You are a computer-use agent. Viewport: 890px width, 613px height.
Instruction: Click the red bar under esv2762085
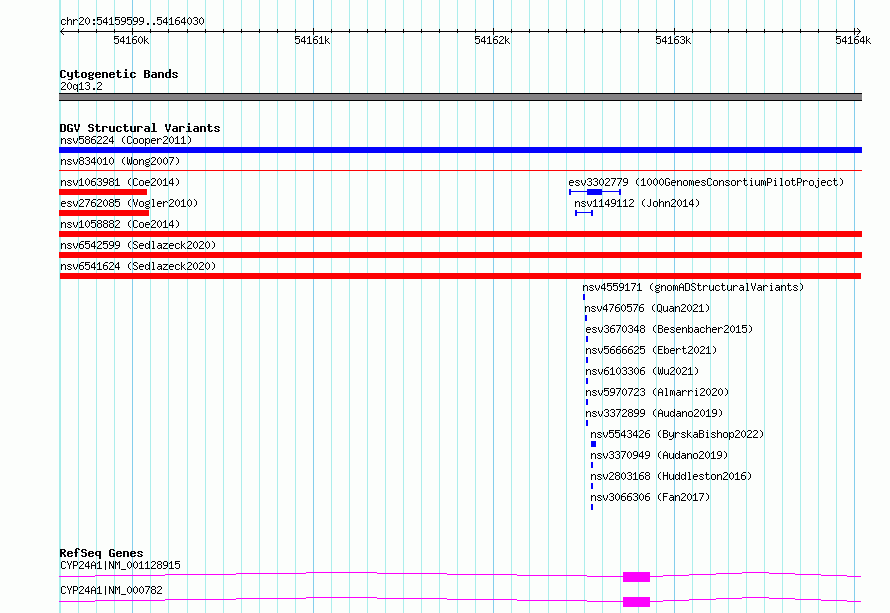(104, 213)
